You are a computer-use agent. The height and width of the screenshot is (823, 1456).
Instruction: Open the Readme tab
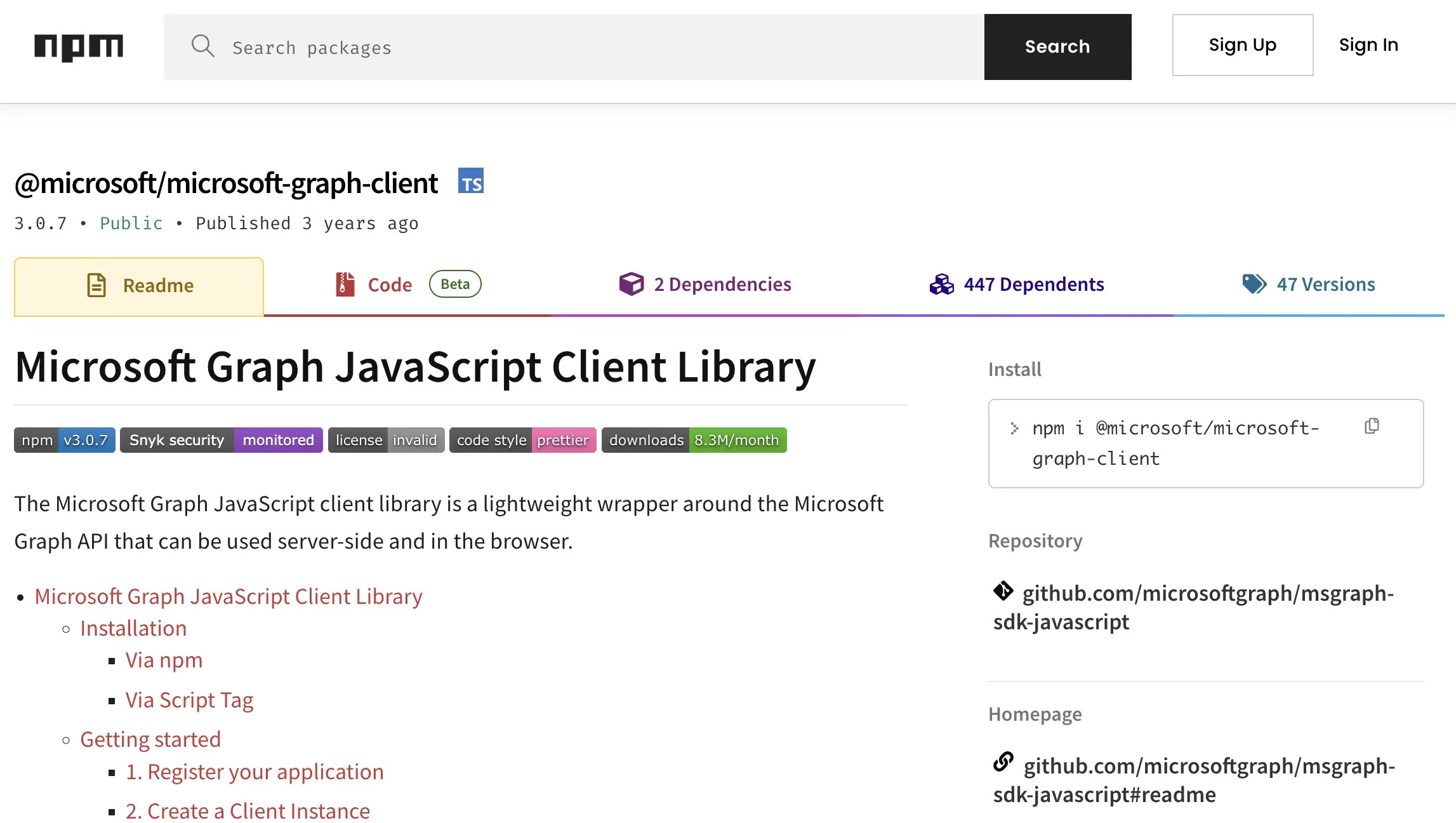(139, 286)
